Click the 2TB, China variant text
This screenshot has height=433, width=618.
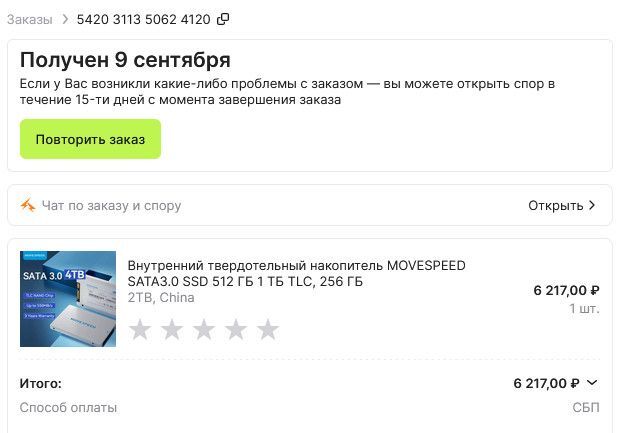(x=161, y=297)
